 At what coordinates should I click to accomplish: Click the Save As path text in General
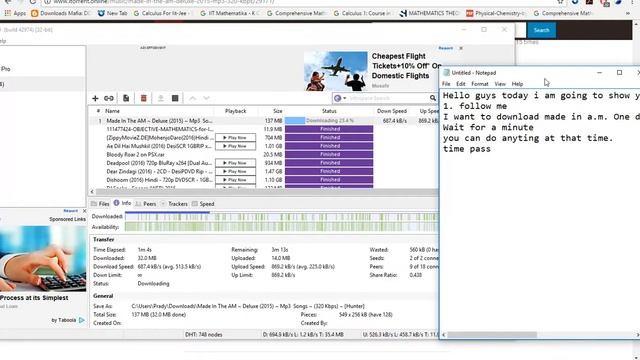click(x=248, y=306)
